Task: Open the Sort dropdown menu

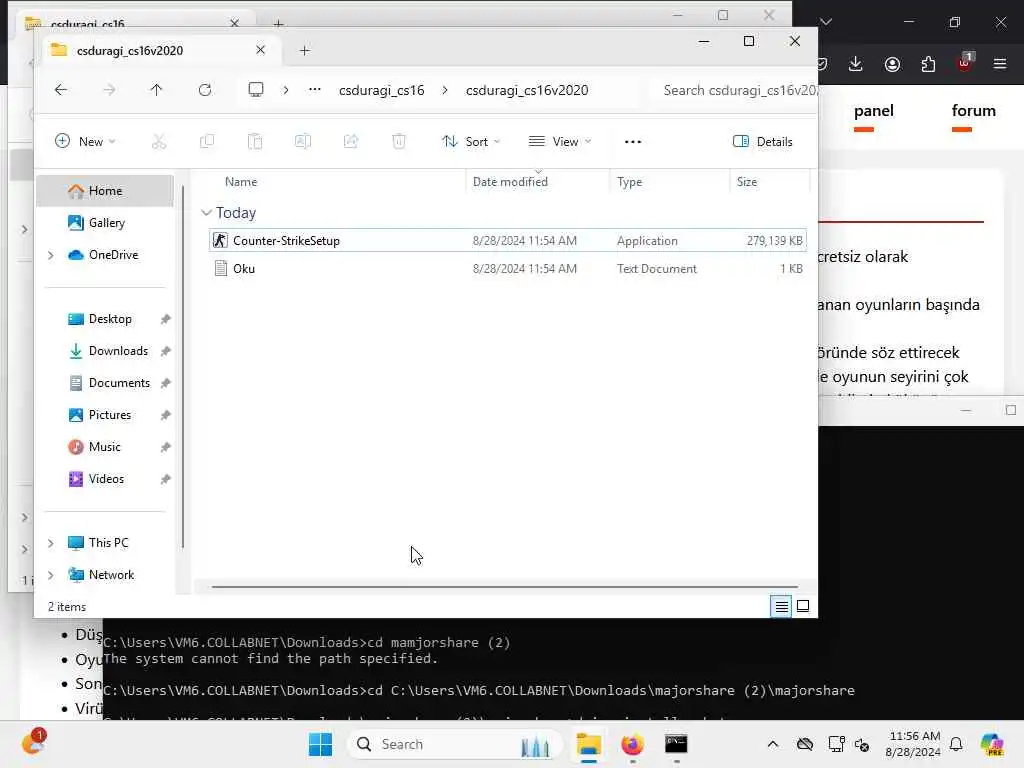Action: click(471, 142)
